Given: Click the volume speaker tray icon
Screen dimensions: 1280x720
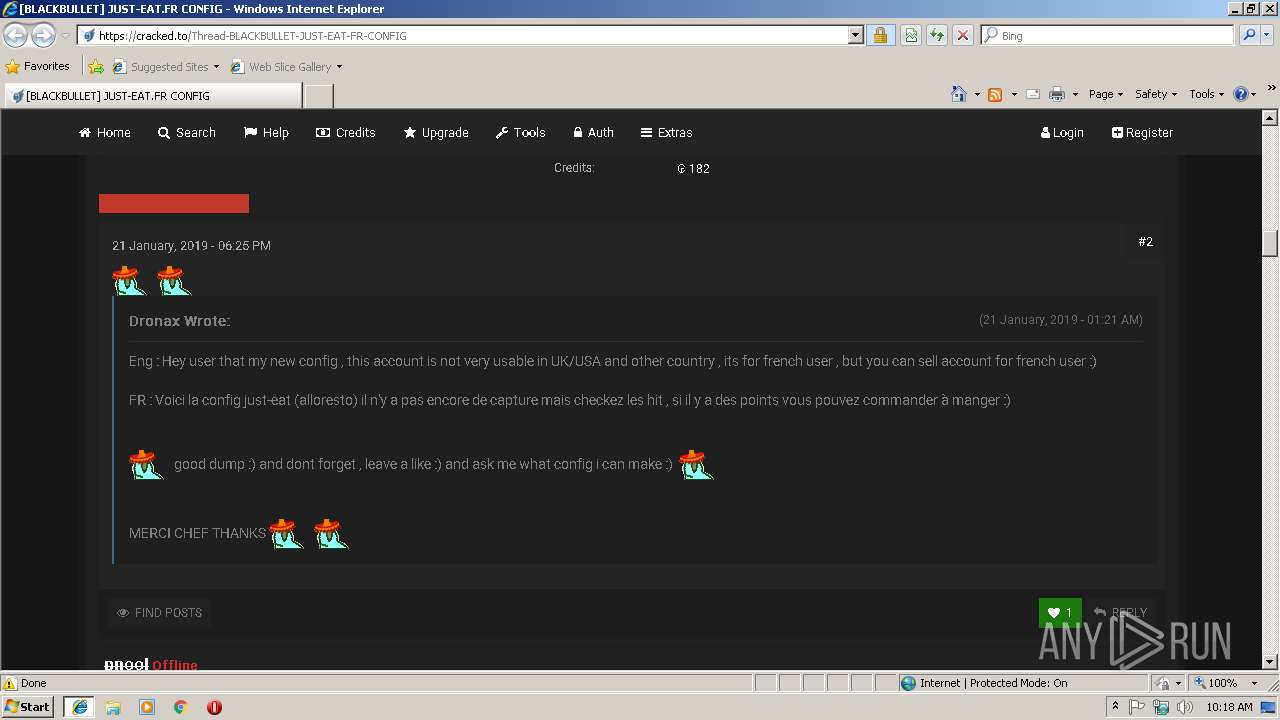Looking at the screenshot, I should pyautogui.click(x=1184, y=707).
